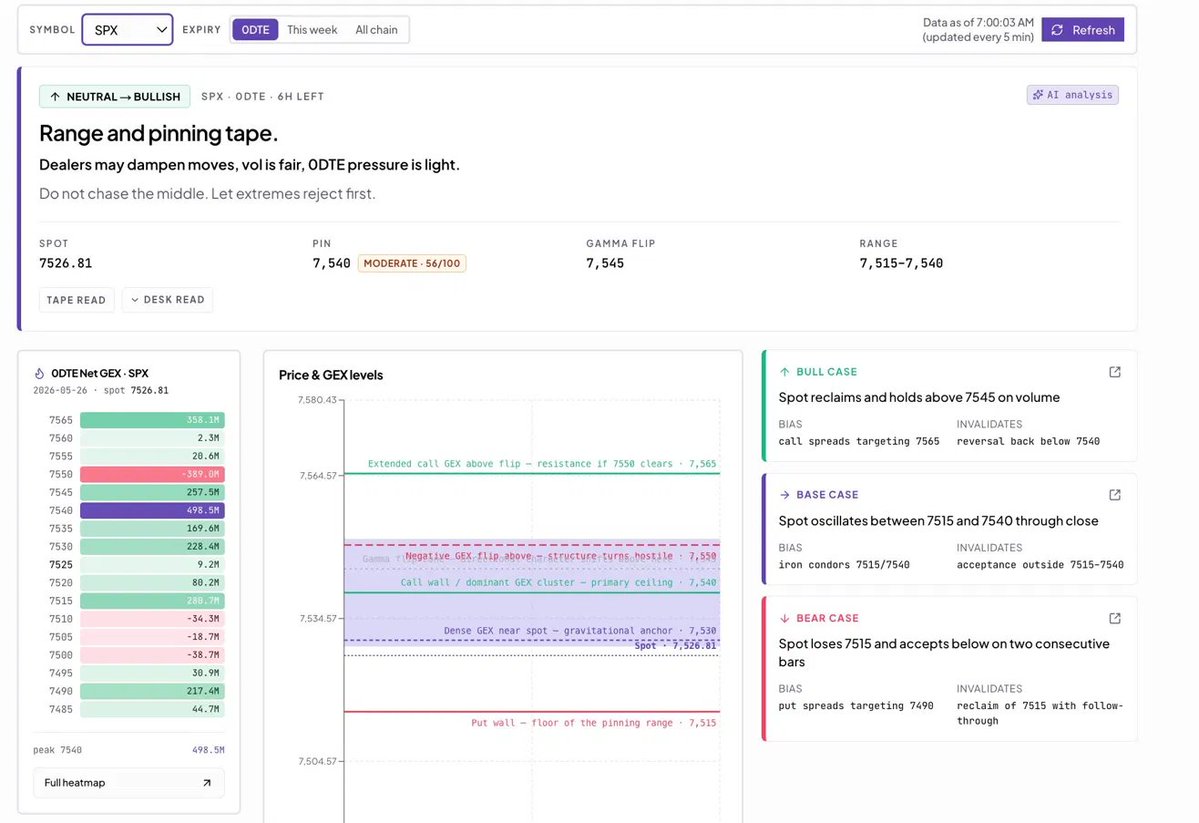The height and width of the screenshot is (823, 1199).
Task: Click the MODERATE 56/100 pin badge
Action: [x=411, y=263]
